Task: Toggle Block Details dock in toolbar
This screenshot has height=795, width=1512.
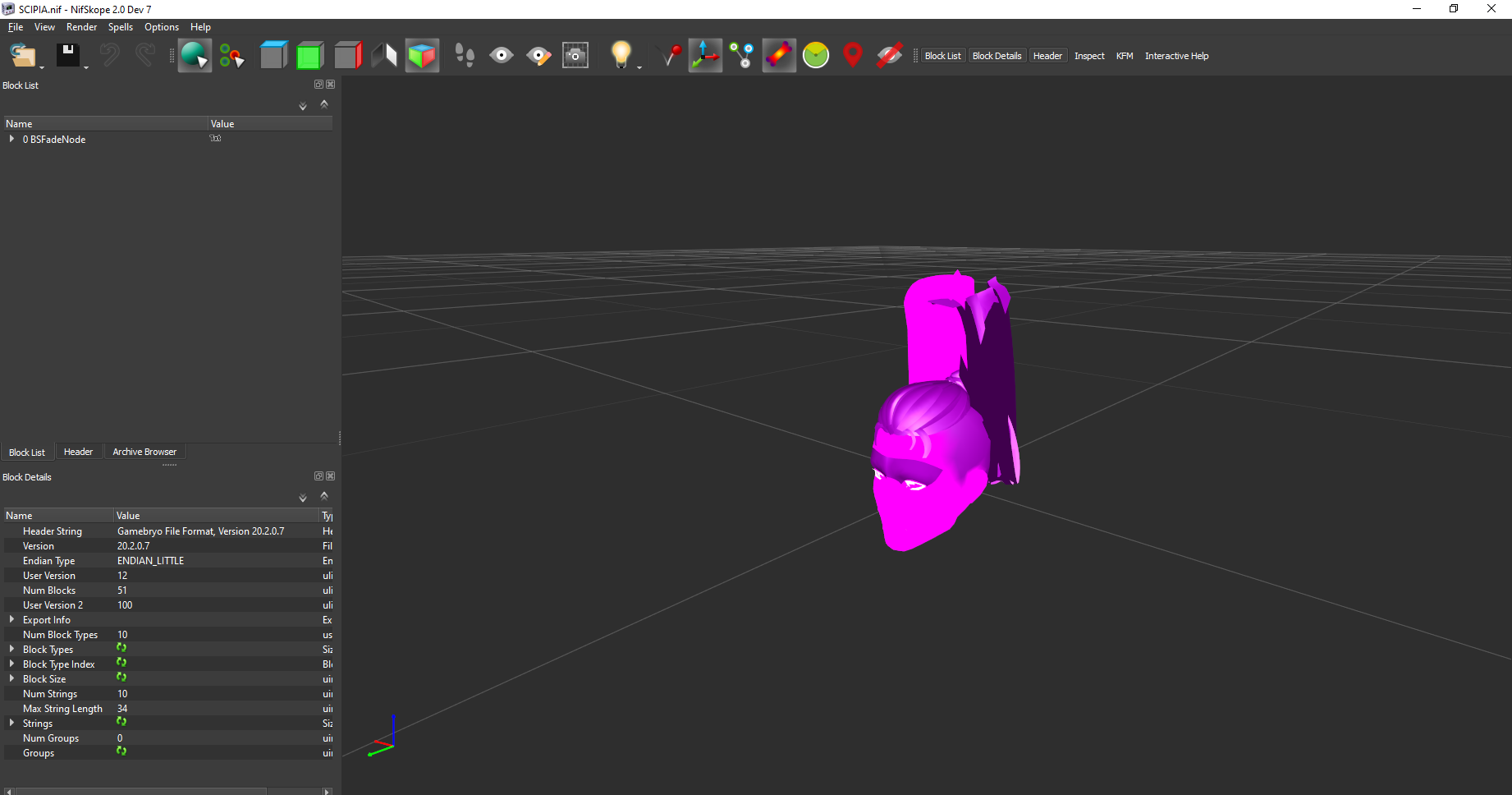Action: point(997,56)
